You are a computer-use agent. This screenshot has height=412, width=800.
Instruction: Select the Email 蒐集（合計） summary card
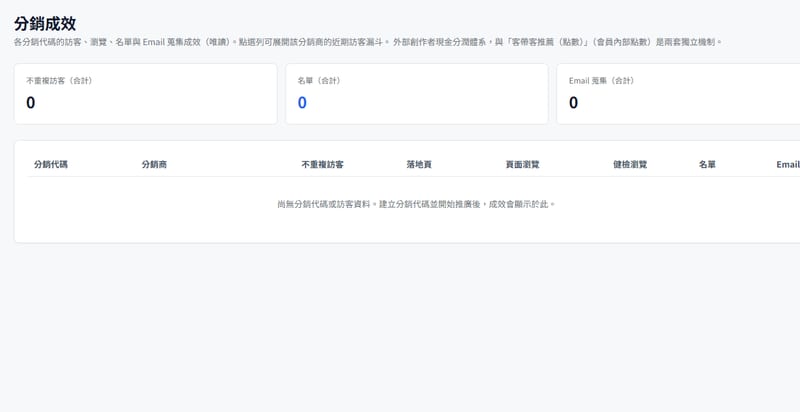click(679, 94)
